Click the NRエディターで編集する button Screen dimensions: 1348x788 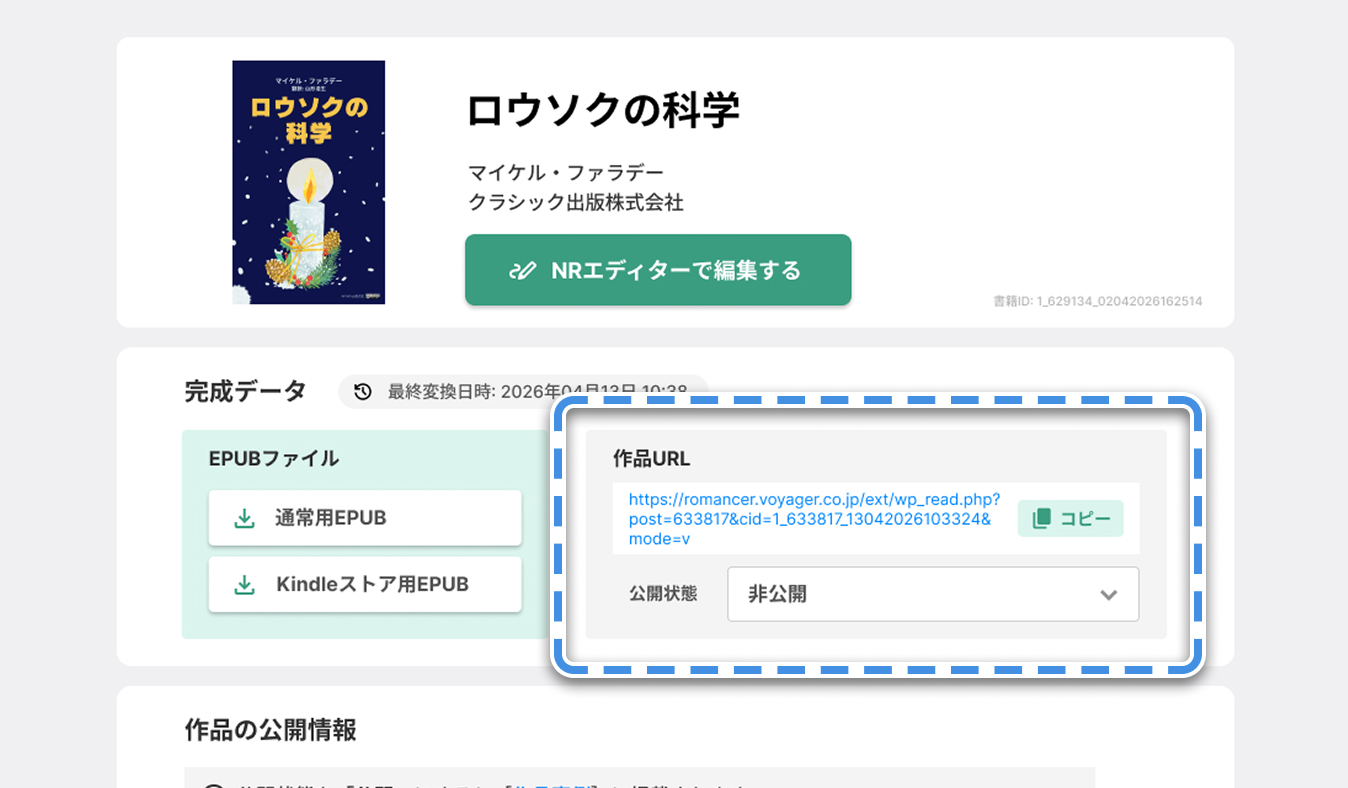point(658,270)
